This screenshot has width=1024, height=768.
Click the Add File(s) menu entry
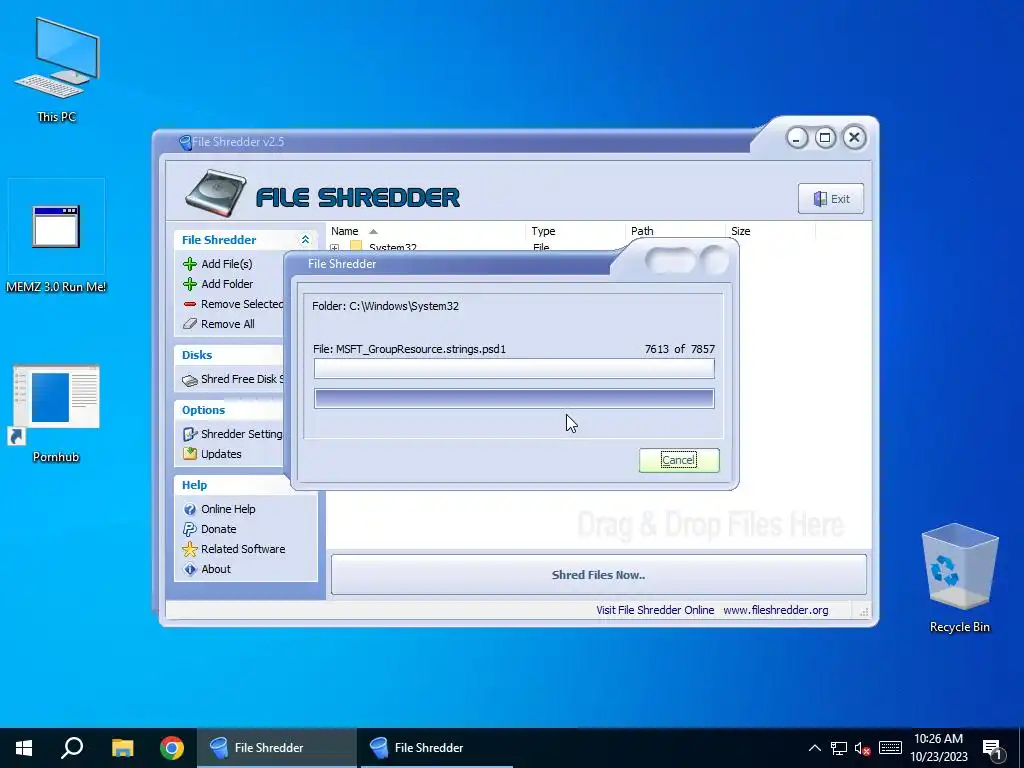tap(227, 264)
